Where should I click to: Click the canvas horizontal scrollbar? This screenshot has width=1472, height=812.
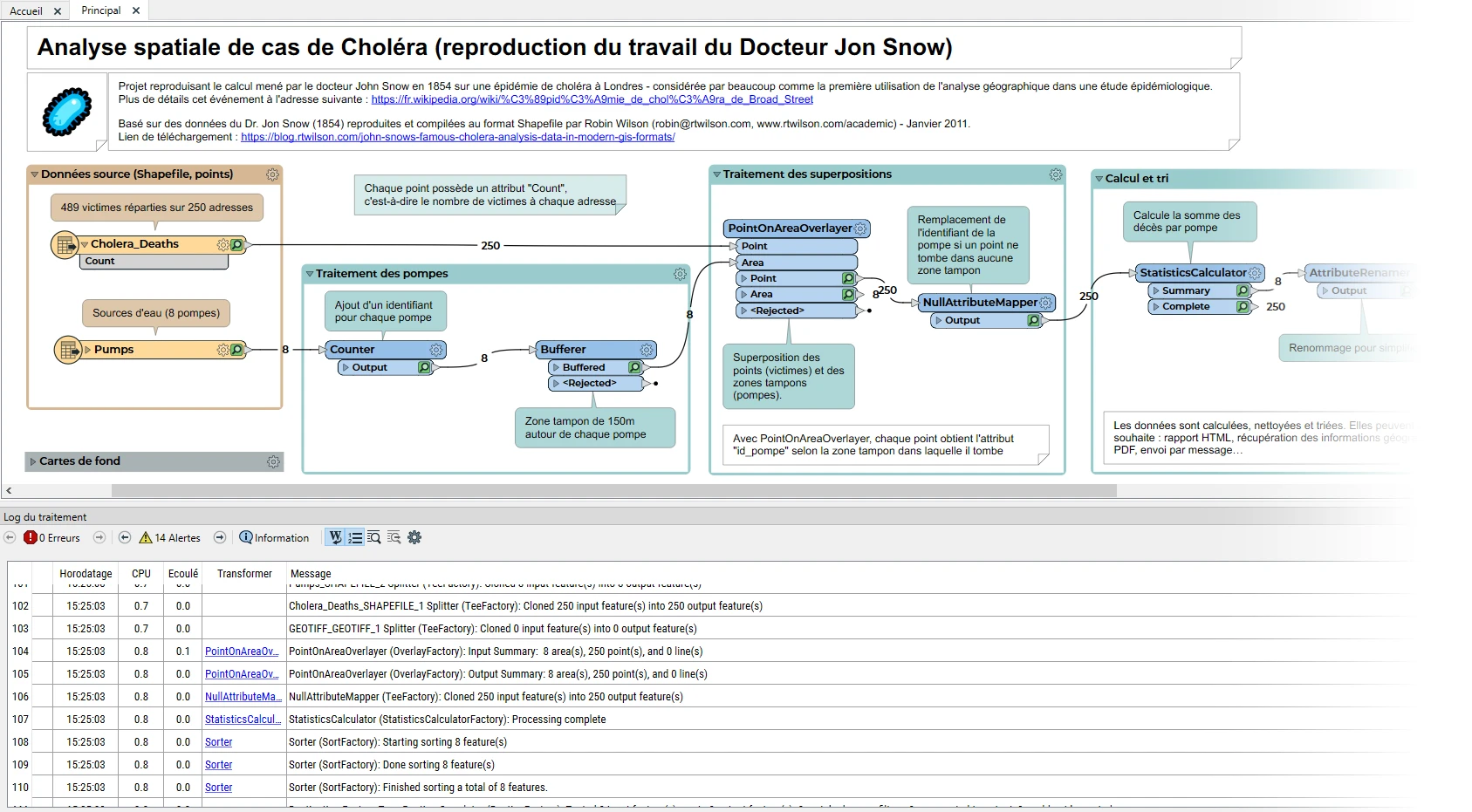pyautogui.click(x=611, y=491)
